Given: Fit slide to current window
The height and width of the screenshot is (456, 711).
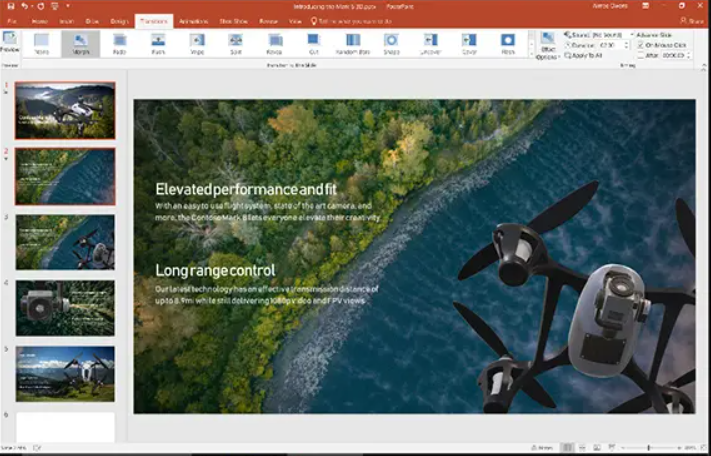Looking at the screenshot, I should pyautogui.click(x=704, y=448).
